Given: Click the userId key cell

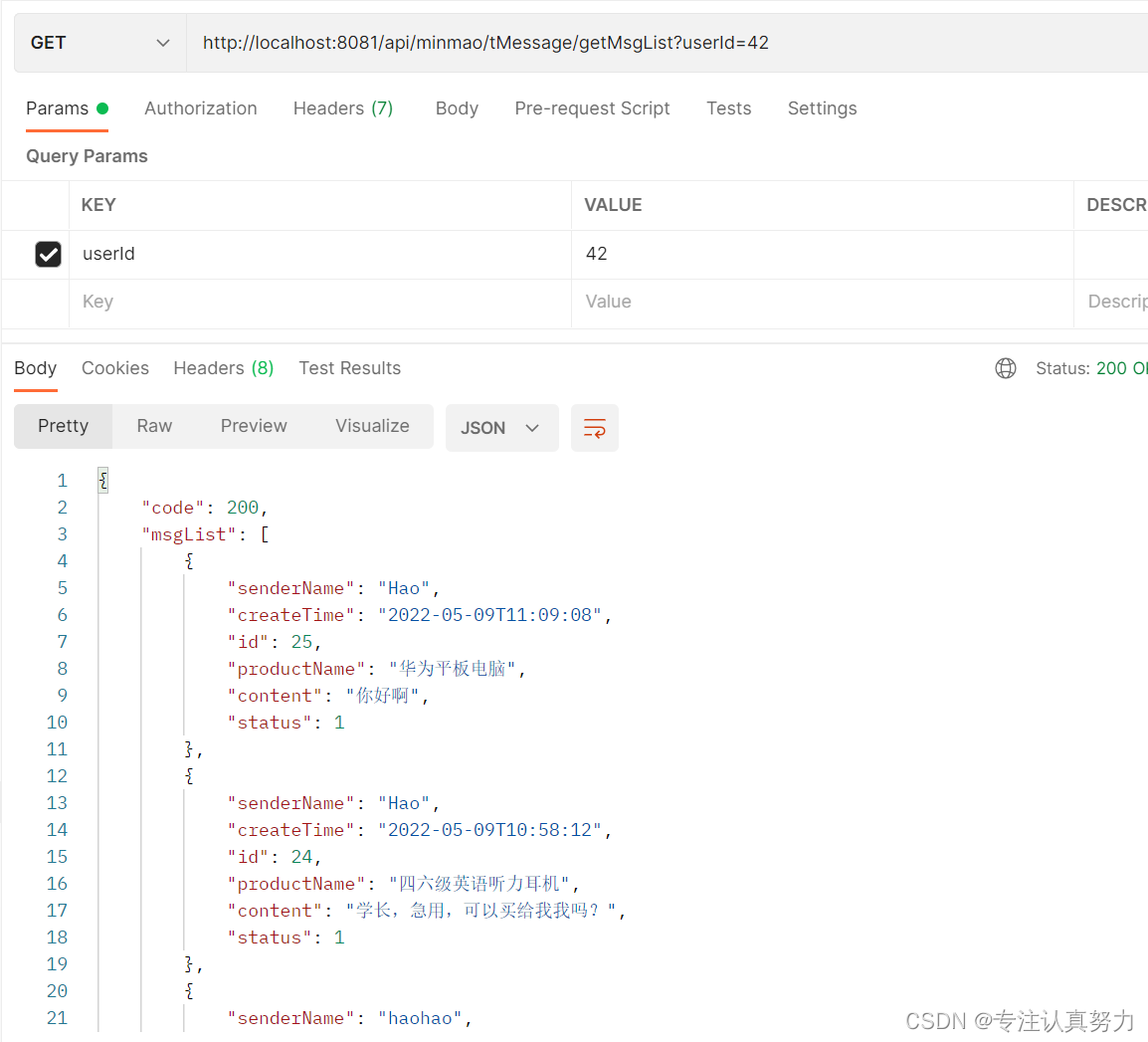Looking at the screenshot, I should coord(320,254).
